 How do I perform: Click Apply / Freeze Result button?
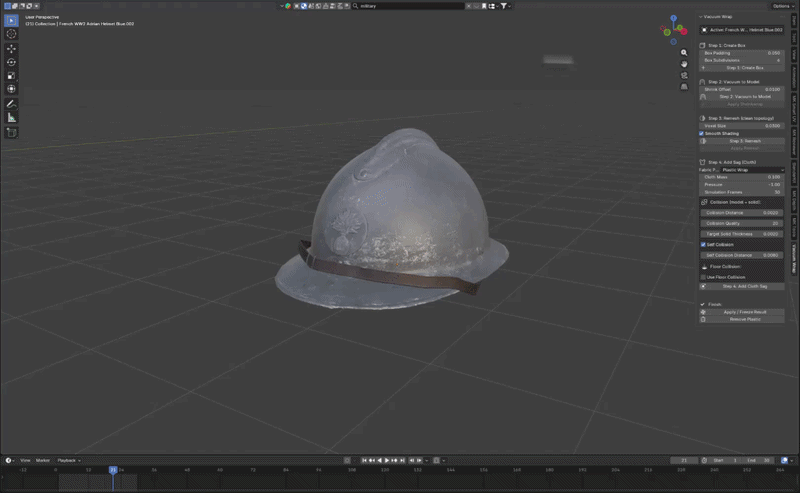(x=741, y=312)
